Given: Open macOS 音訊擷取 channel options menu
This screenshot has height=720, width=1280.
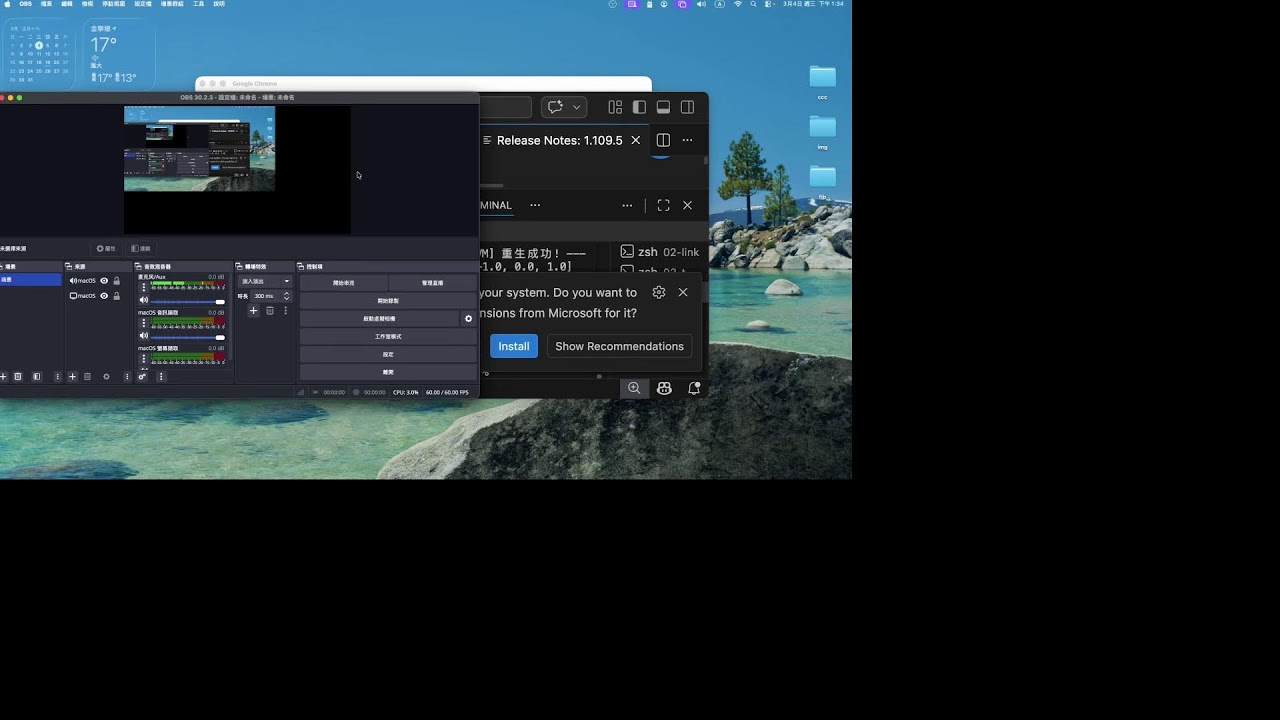Looking at the screenshot, I should click(x=144, y=323).
